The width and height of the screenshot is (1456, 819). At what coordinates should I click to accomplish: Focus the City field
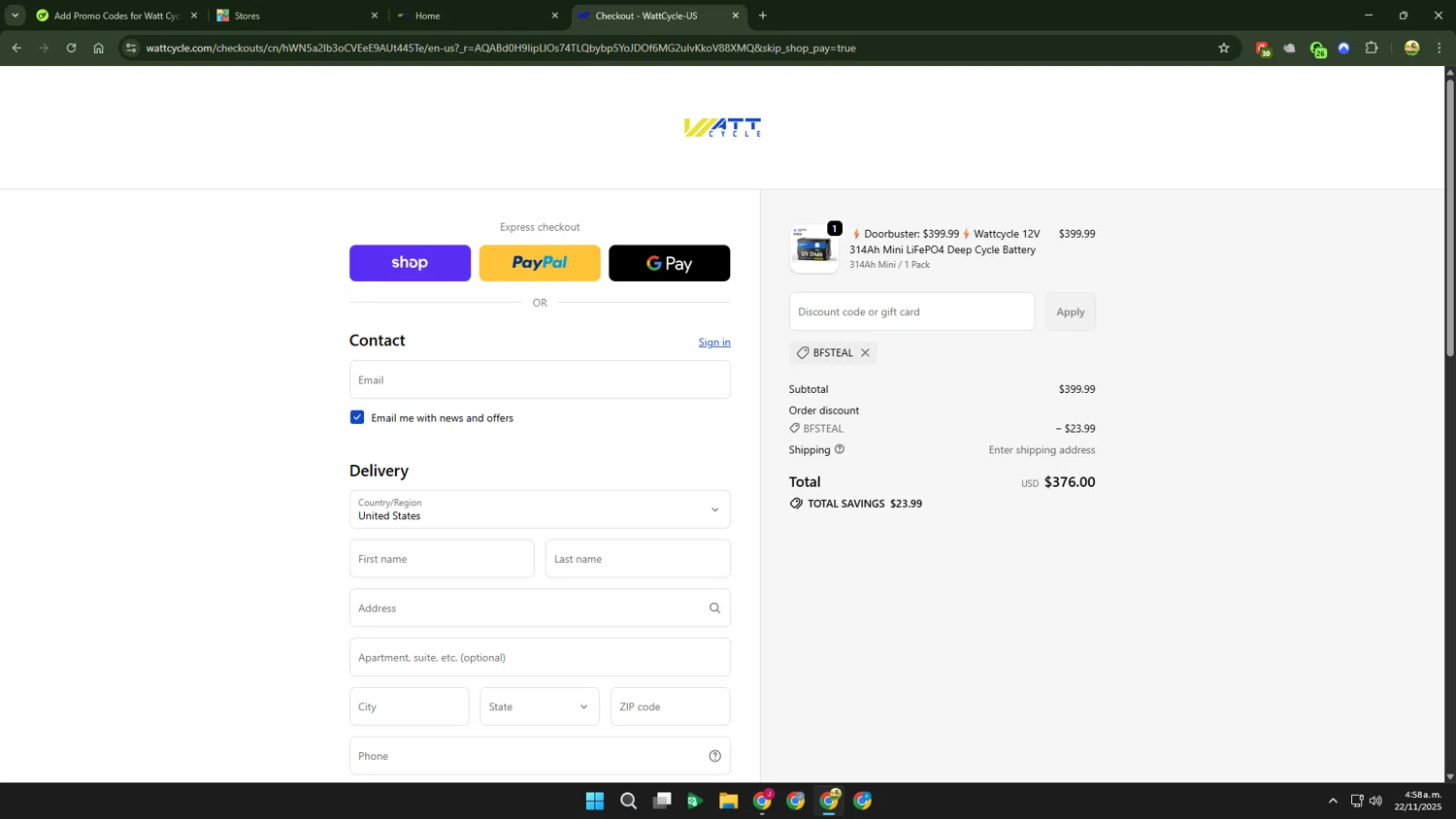click(x=410, y=706)
